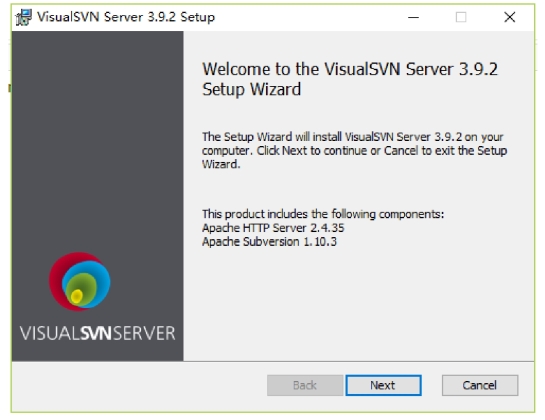Click the VISUALSVNSERVER wordmark text

98,333
